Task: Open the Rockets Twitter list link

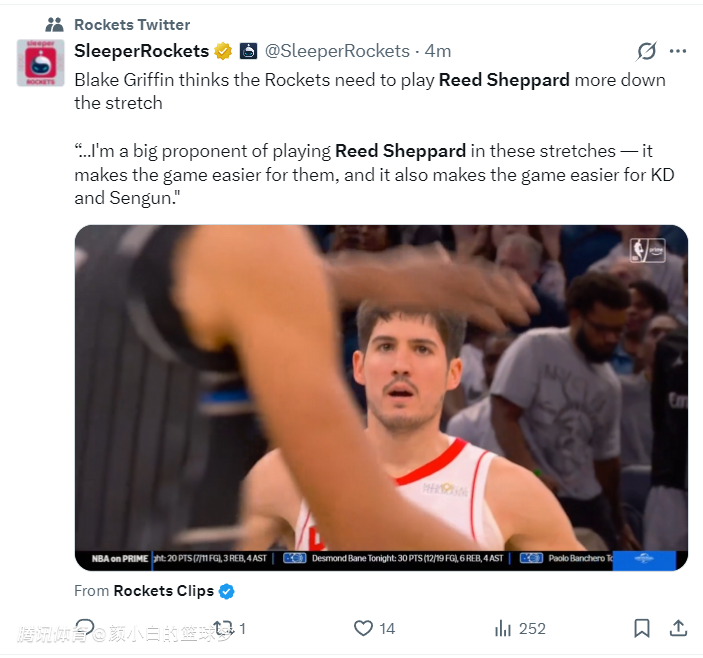Action: pos(132,24)
